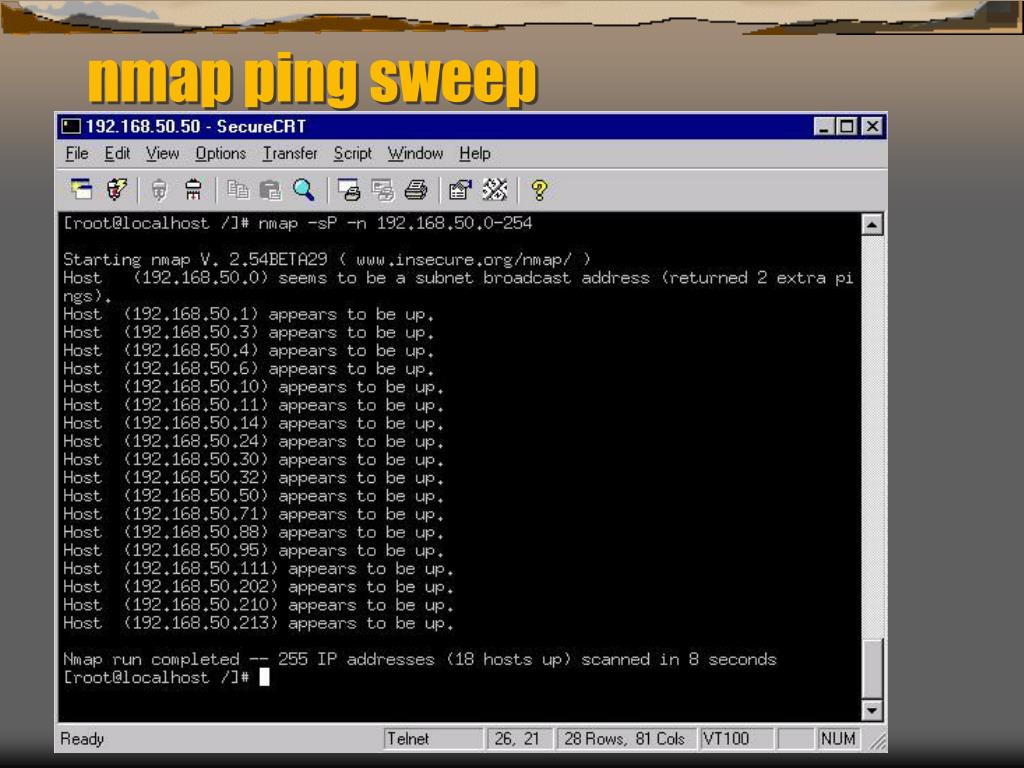Click the Host 192.168.50.1 line
Screen dimensions: 1024x768
(248, 314)
